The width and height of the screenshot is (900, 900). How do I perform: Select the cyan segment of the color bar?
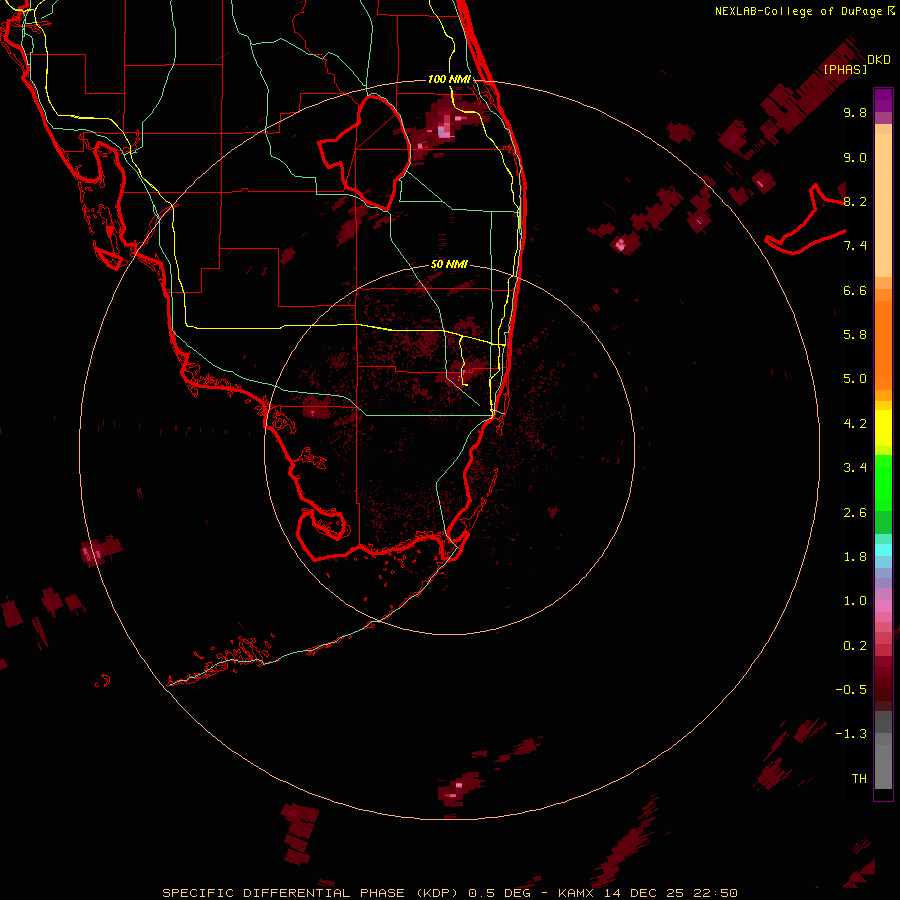(883, 550)
